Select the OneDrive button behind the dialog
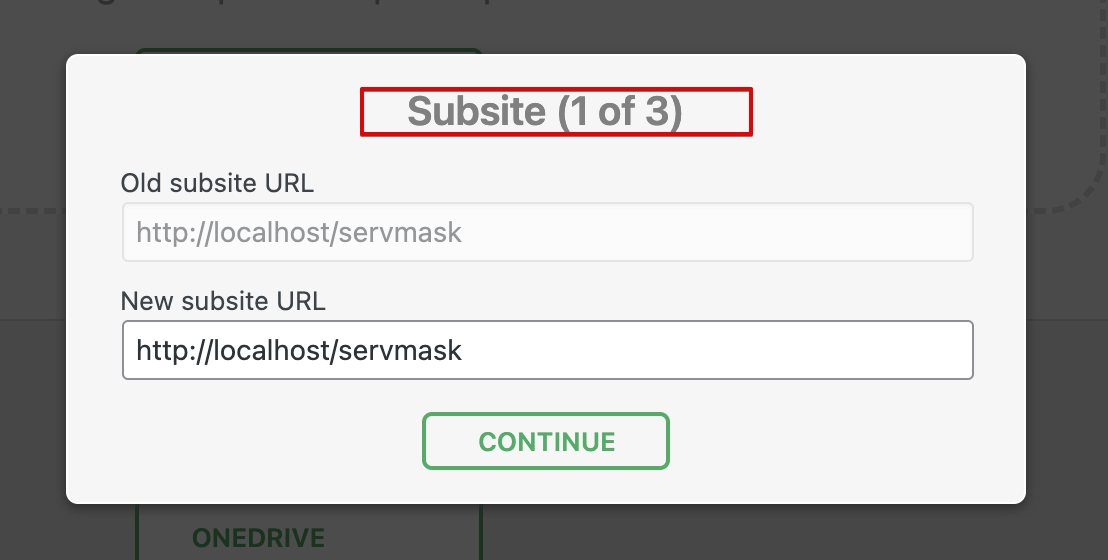 pos(259,539)
